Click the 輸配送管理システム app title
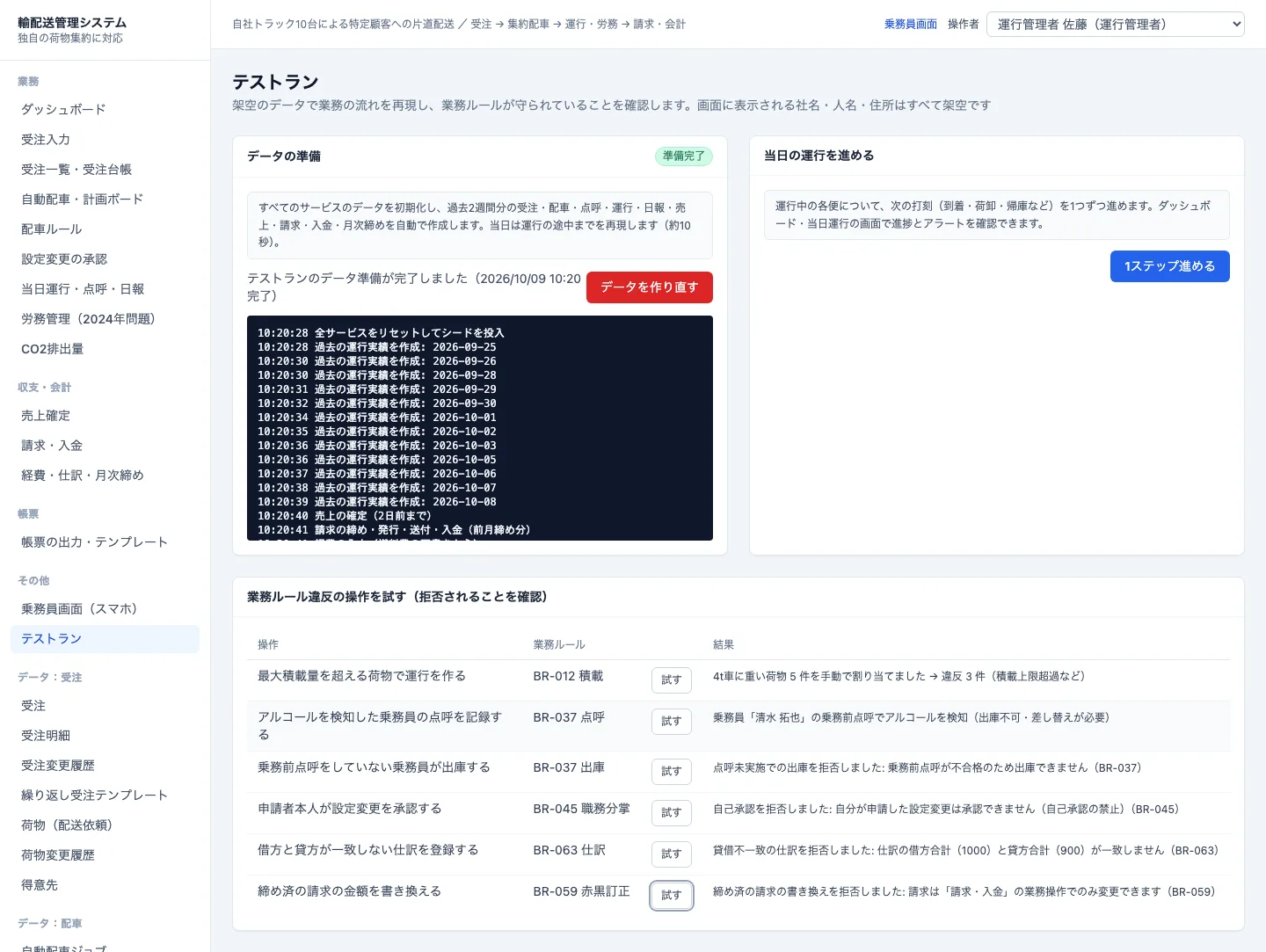Screen dimensions: 1266x952 tap(72, 23)
